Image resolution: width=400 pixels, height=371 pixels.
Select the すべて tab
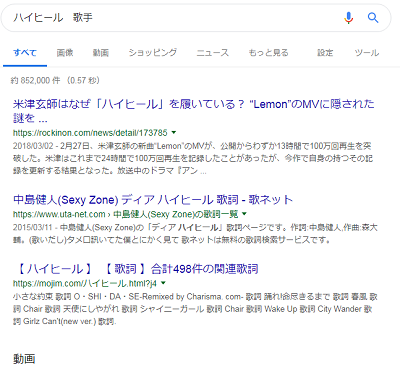coord(25,53)
